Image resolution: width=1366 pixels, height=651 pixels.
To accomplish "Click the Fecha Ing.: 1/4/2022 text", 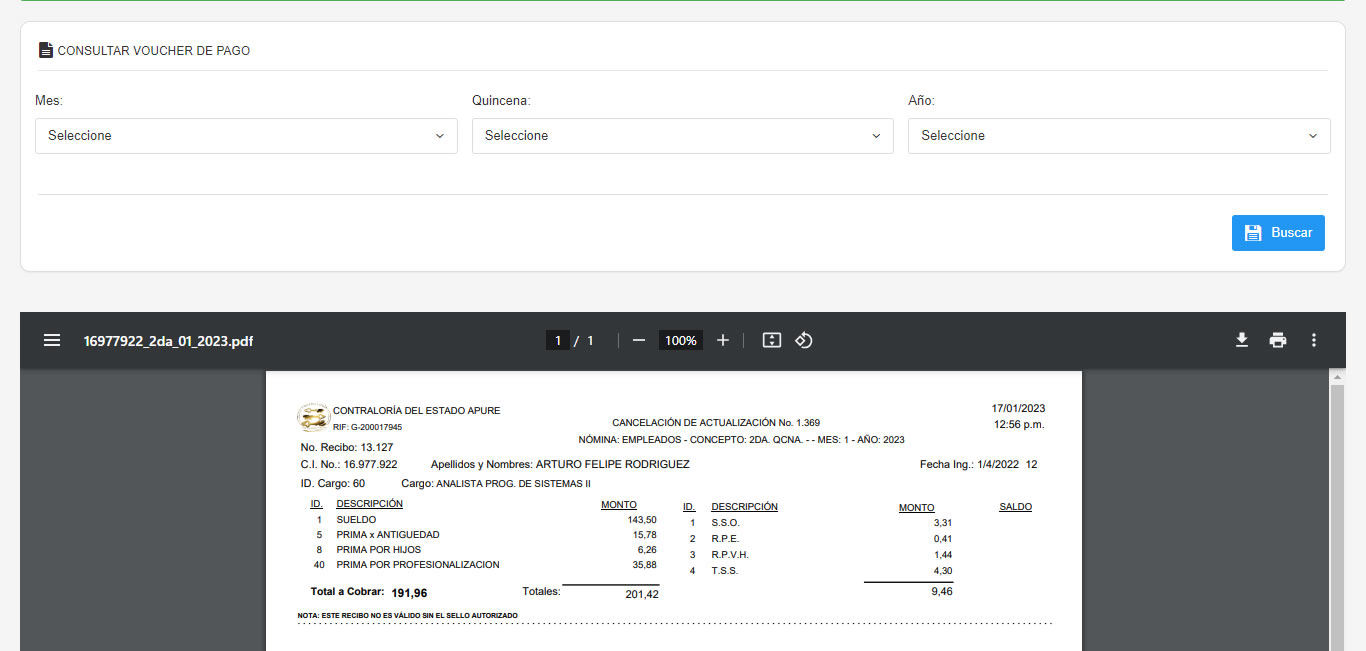I will coord(969,465).
